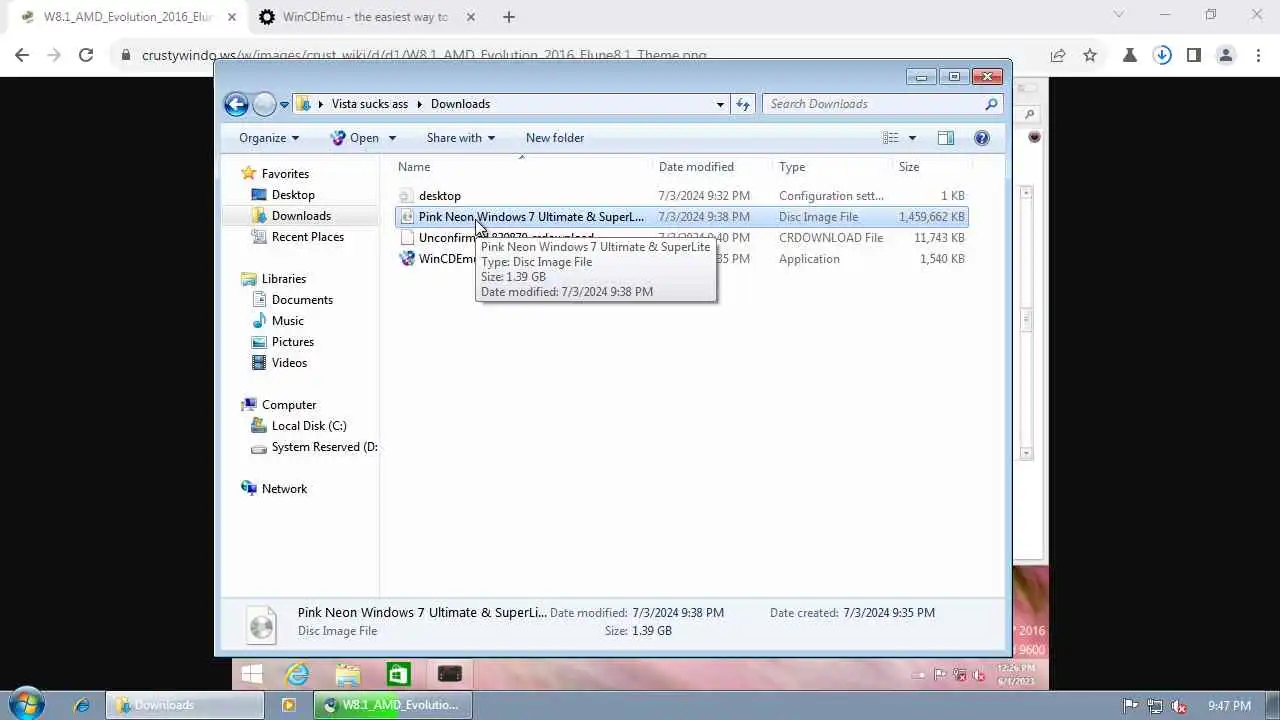Viewport: 1280px width, 720px height.
Task: Click the Favorites star in navigation pane
Action: [x=249, y=174]
